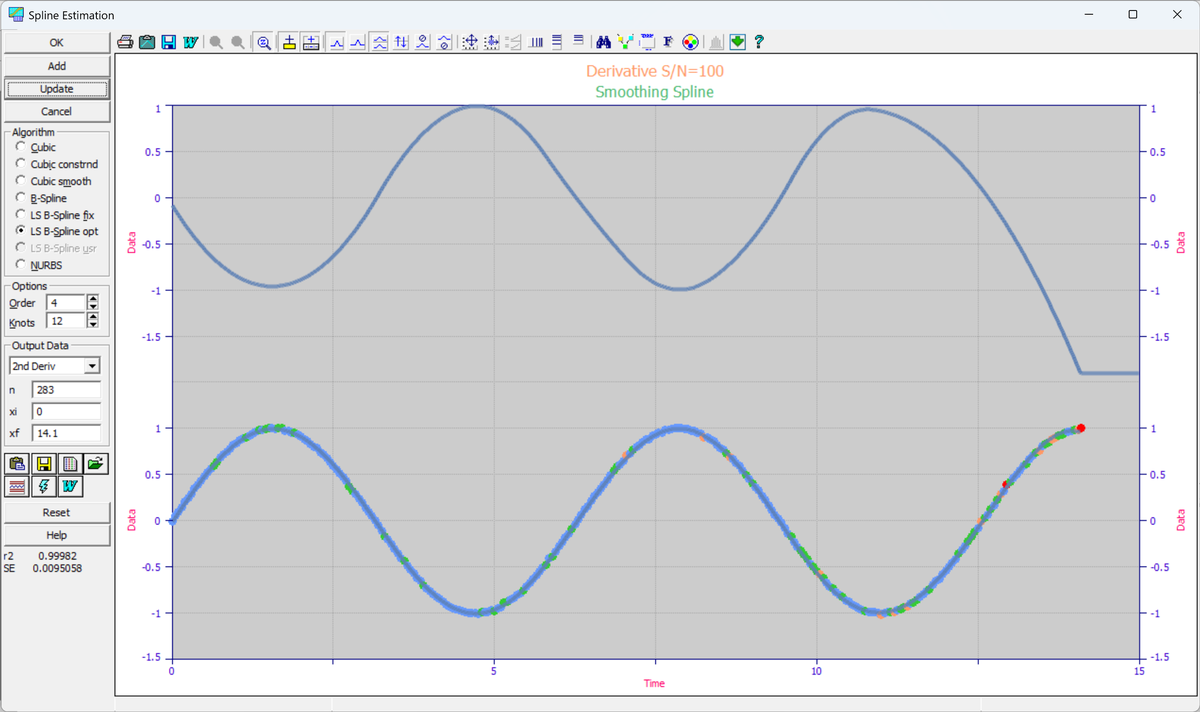1200x712 pixels.
Task: Click the xi field showing 0
Action: [66, 411]
